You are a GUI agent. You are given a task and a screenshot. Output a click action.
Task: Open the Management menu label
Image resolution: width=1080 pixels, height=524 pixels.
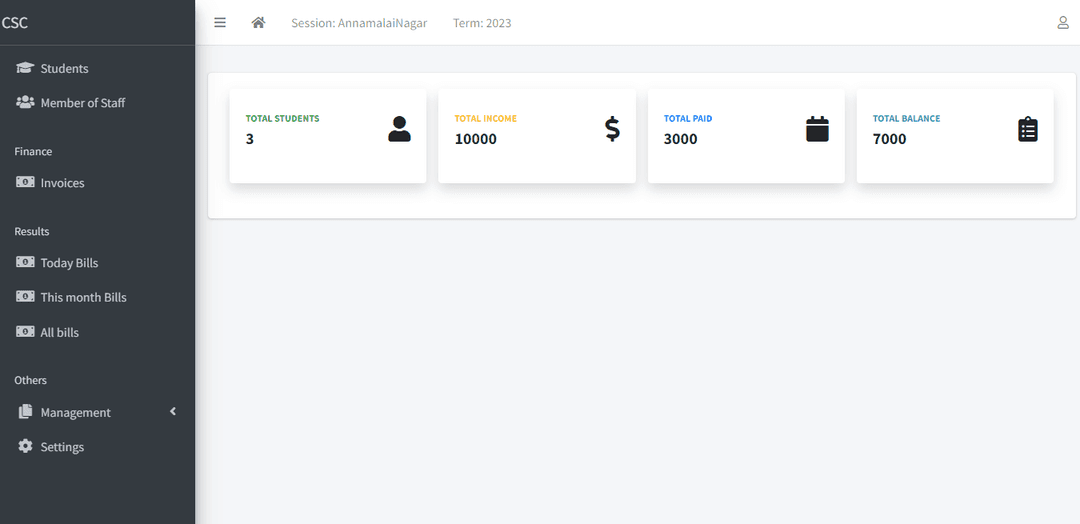click(76, 412)
